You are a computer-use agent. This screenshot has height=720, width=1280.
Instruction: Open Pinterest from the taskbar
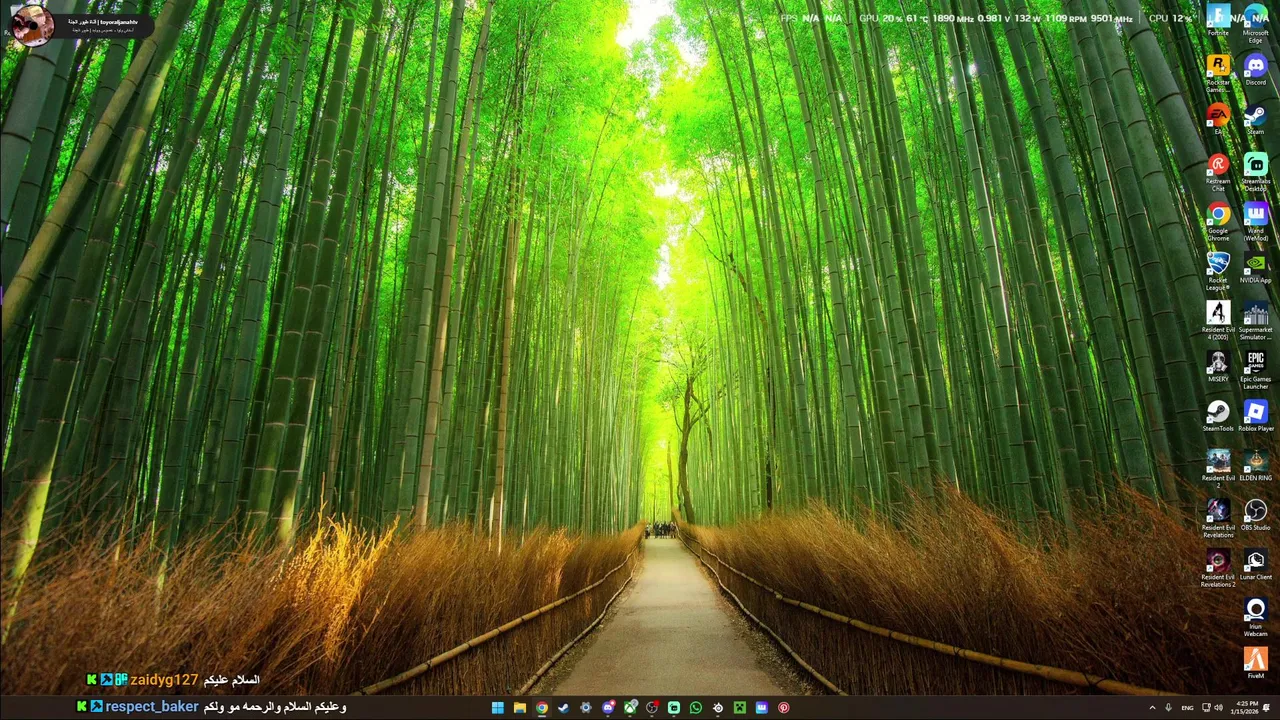coord(784,708)
